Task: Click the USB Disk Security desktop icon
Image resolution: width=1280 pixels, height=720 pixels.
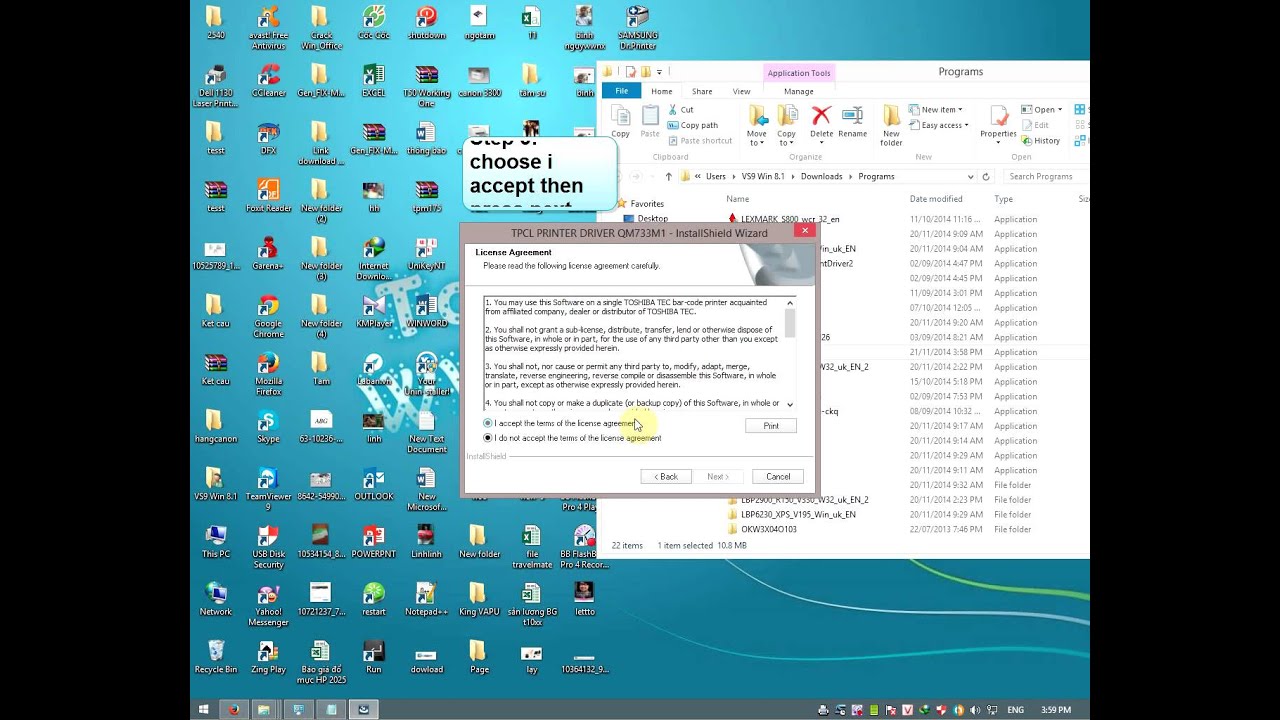Action: pyautogui.click(x=268, y=548)
